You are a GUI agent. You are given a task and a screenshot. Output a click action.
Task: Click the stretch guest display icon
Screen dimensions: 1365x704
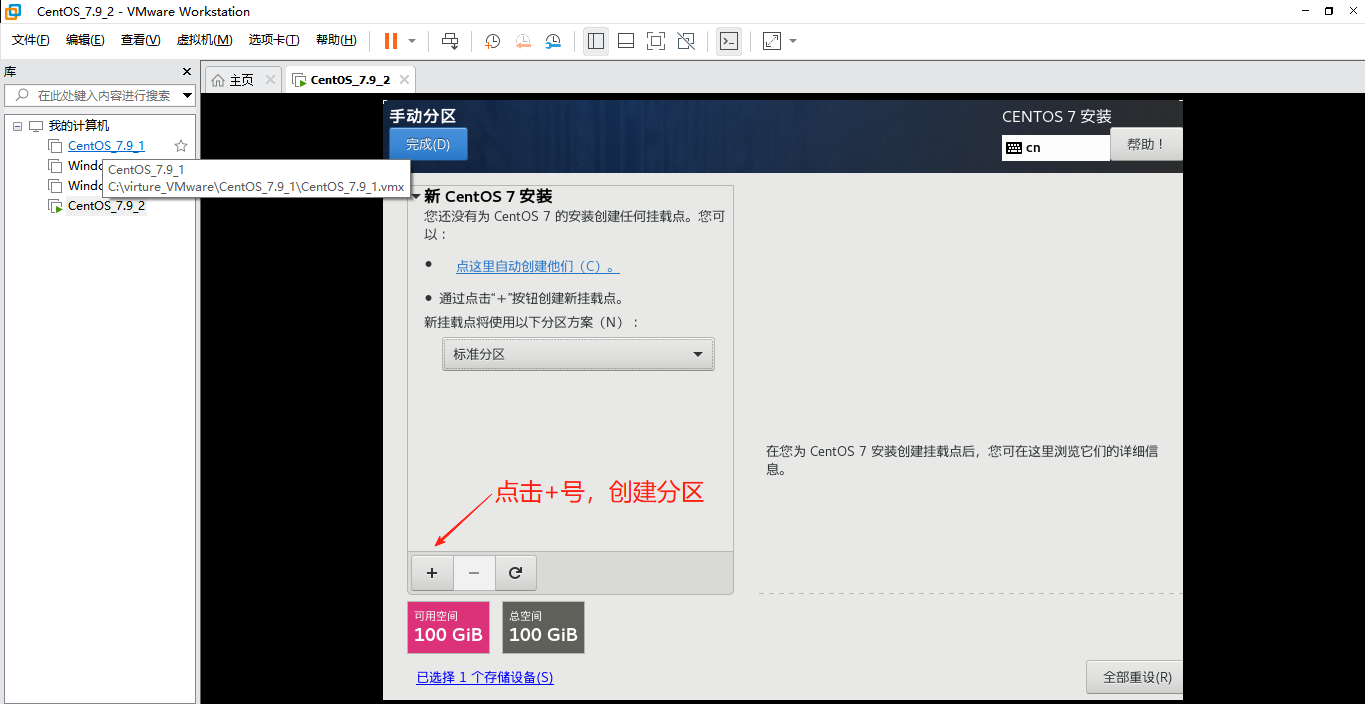point(772,41)
